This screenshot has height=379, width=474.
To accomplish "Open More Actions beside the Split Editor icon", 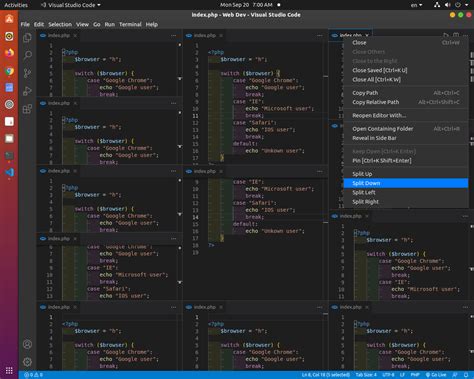I will tap(466, 35).
